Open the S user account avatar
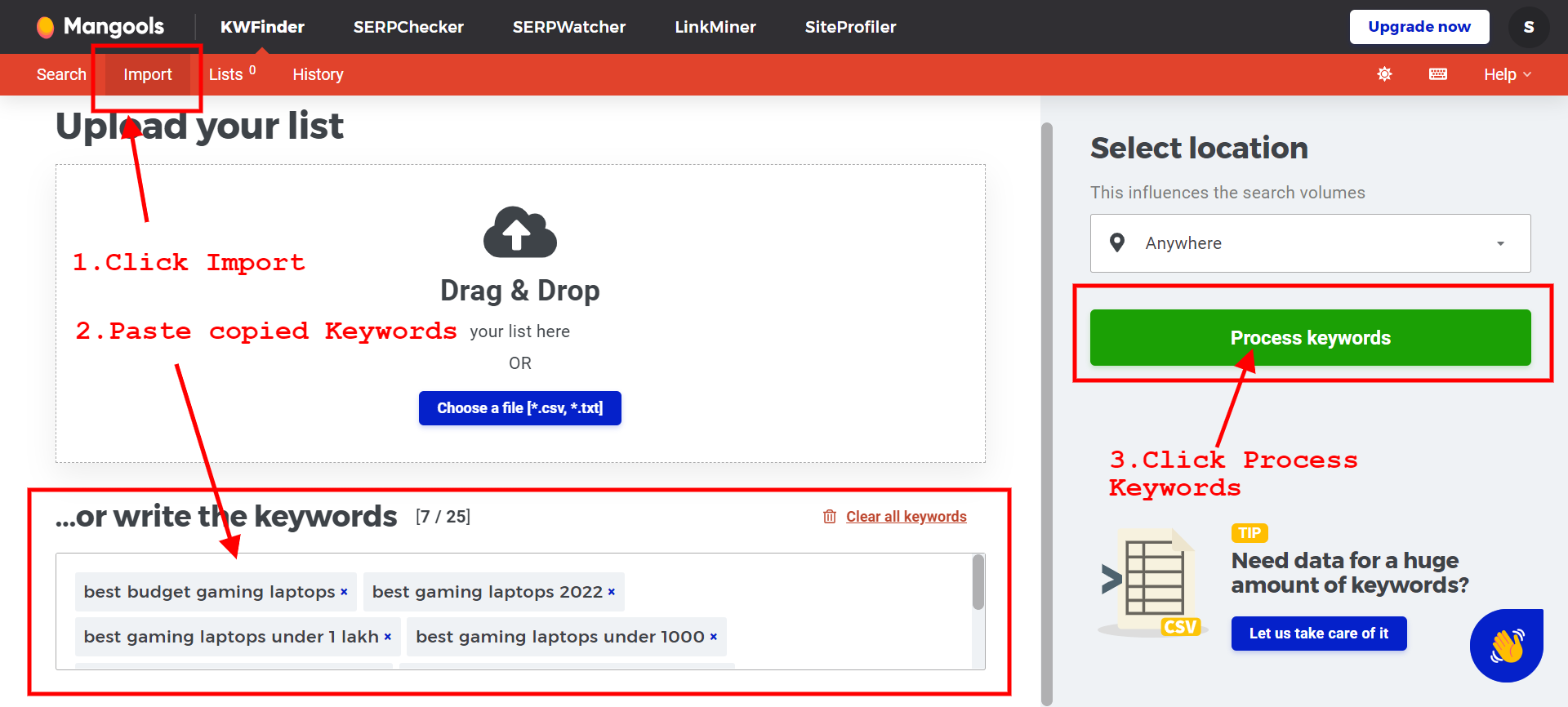Viewport: 1568px width, 707px height. (1529, 27)
